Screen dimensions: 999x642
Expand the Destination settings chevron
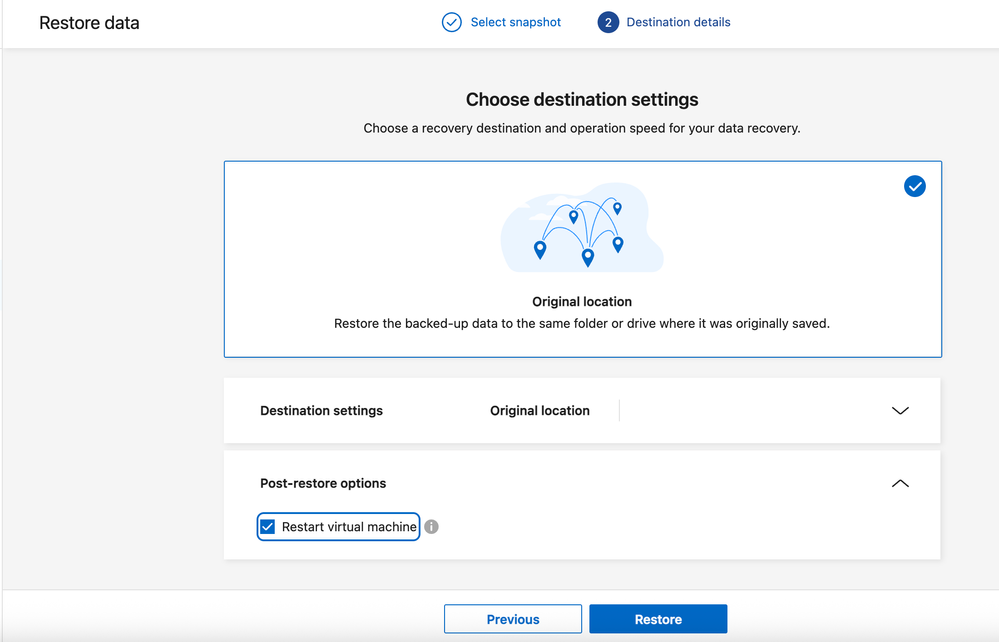900,411
